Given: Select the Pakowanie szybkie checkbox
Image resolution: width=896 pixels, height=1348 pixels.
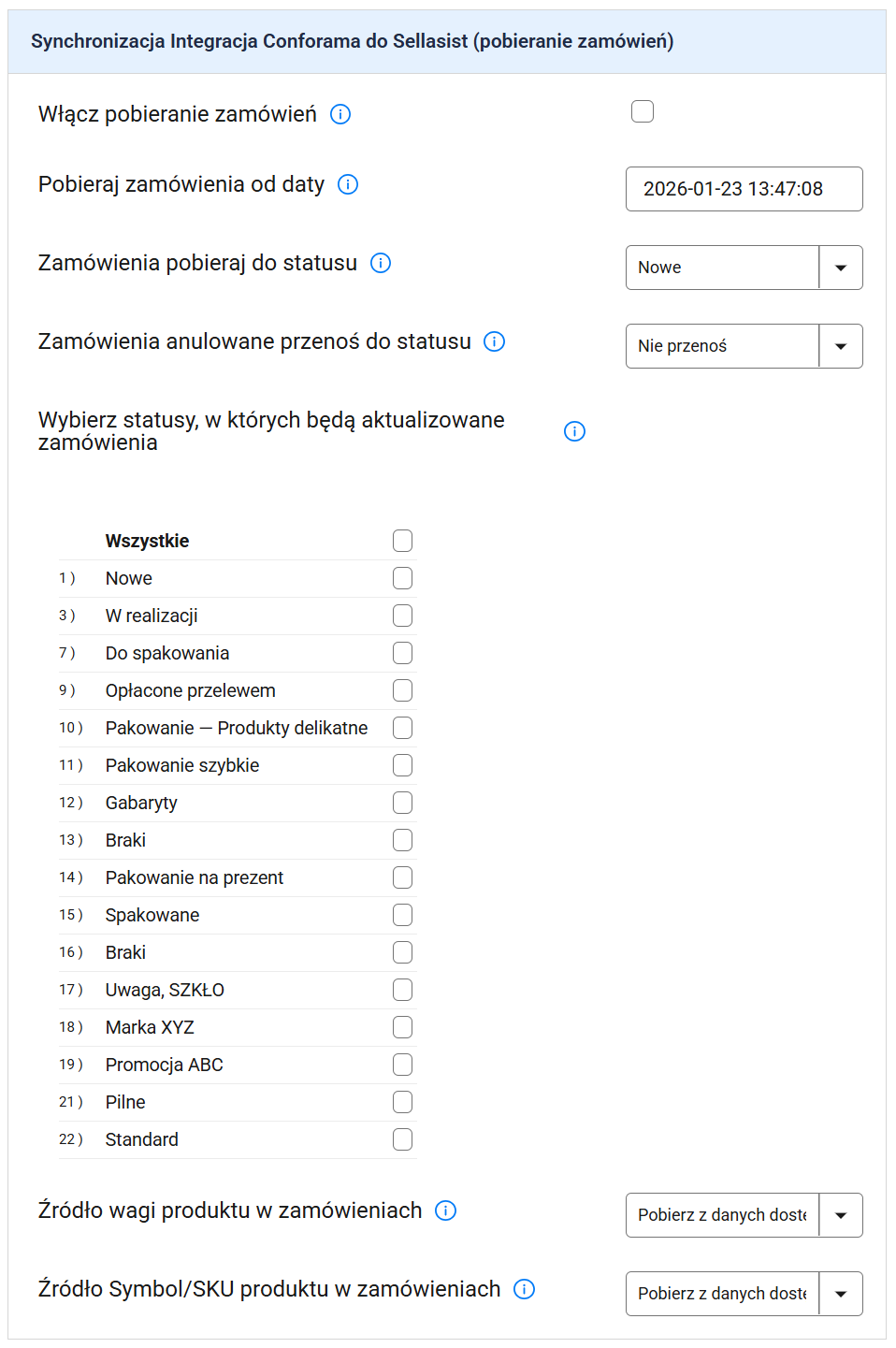Looking at the screenshot, I should (x=403, y=765).
